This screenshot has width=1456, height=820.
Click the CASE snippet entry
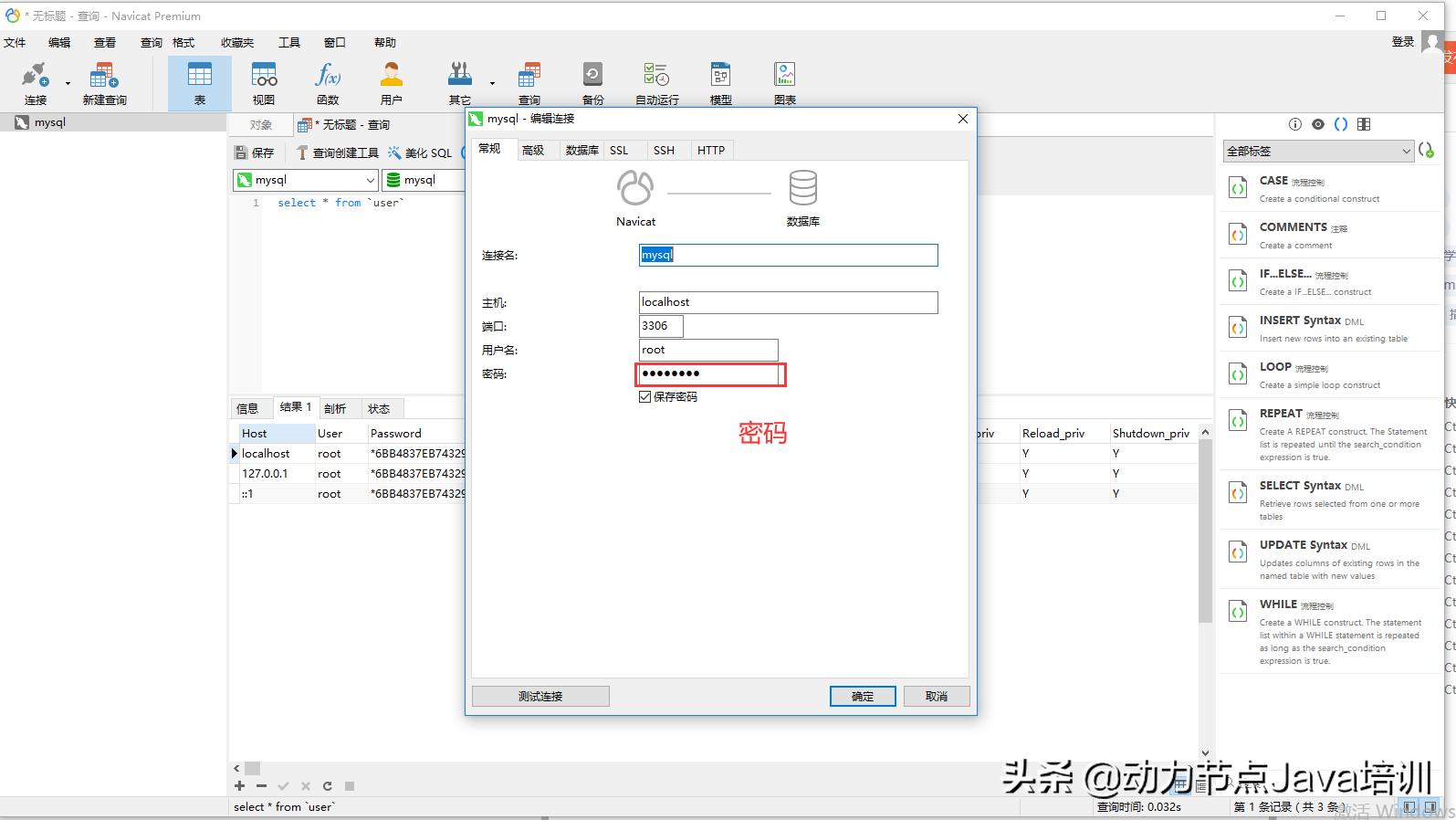pos(1329,188)
